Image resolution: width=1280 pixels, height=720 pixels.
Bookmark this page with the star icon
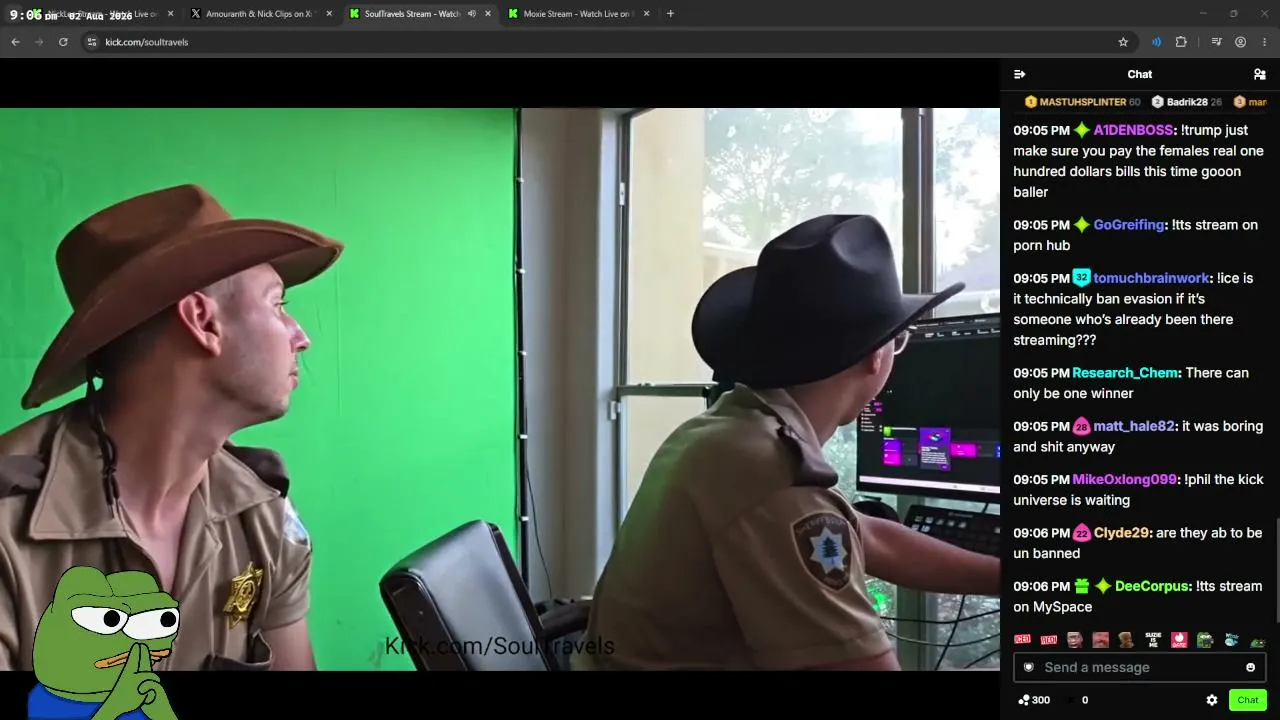[x=1123, y=42]
